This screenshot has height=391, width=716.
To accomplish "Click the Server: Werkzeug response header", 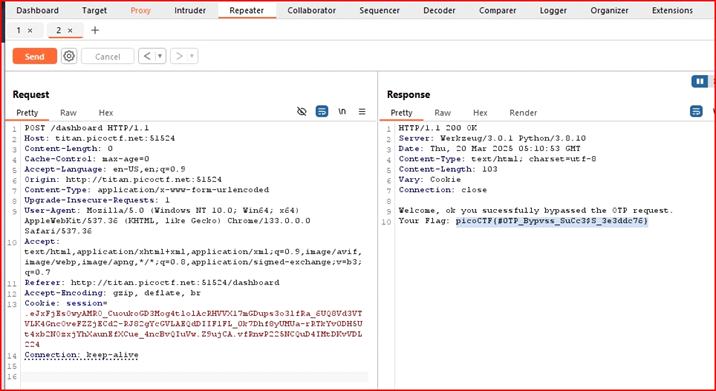I will (492, 138).
